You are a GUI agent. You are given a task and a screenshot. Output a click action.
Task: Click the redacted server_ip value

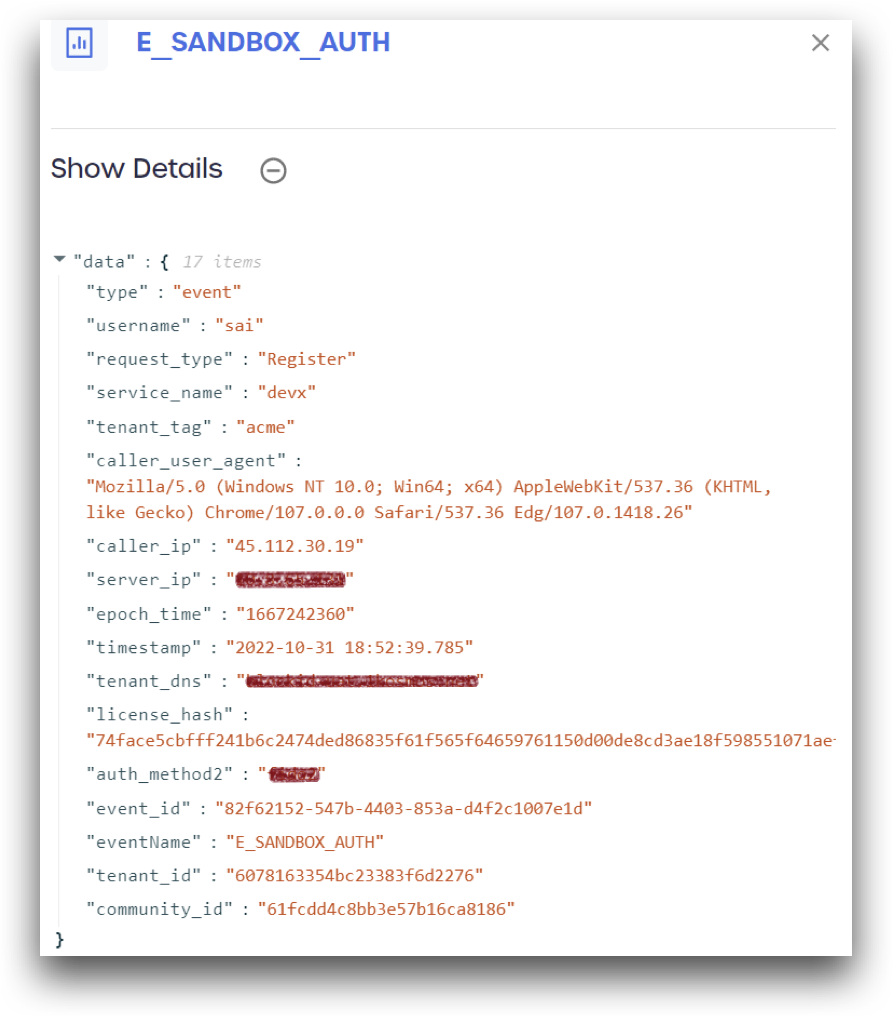click(290, 579)
